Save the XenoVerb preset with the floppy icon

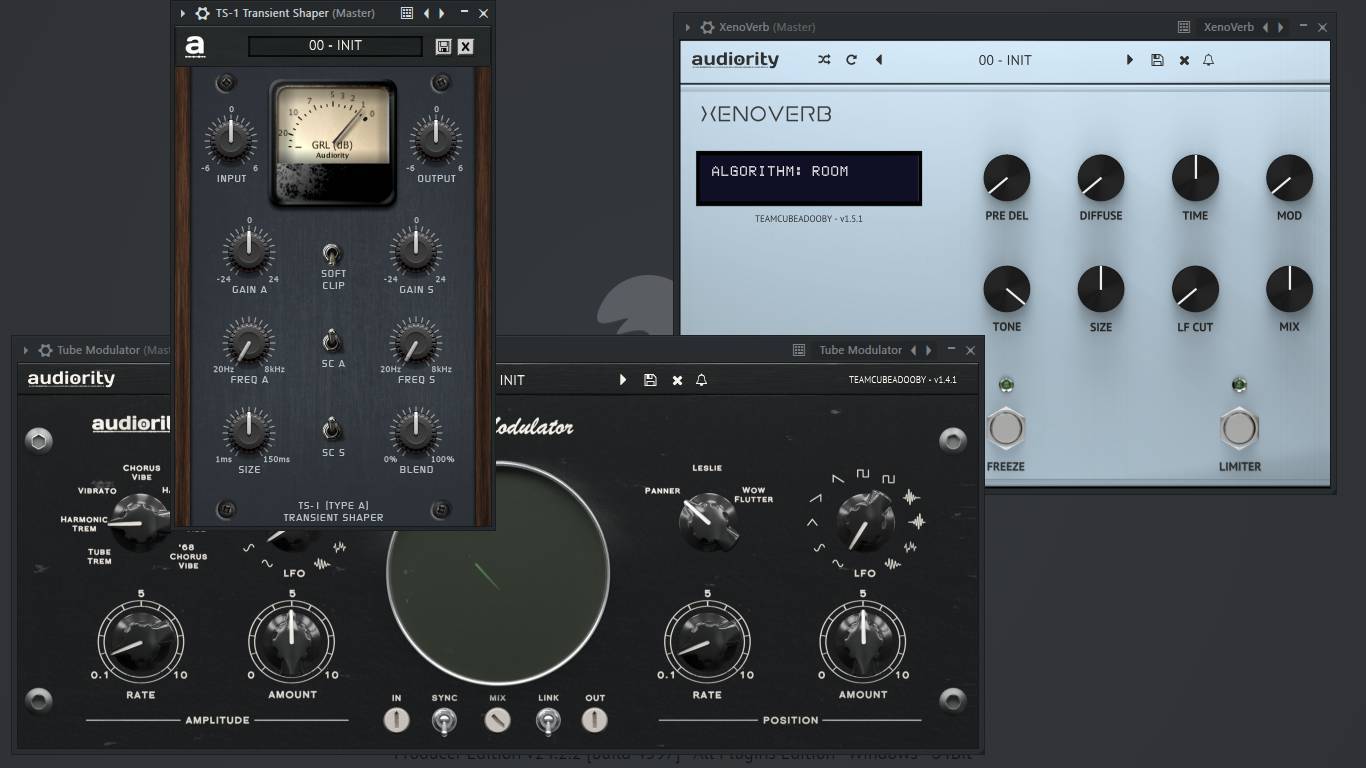point(1157,60)
